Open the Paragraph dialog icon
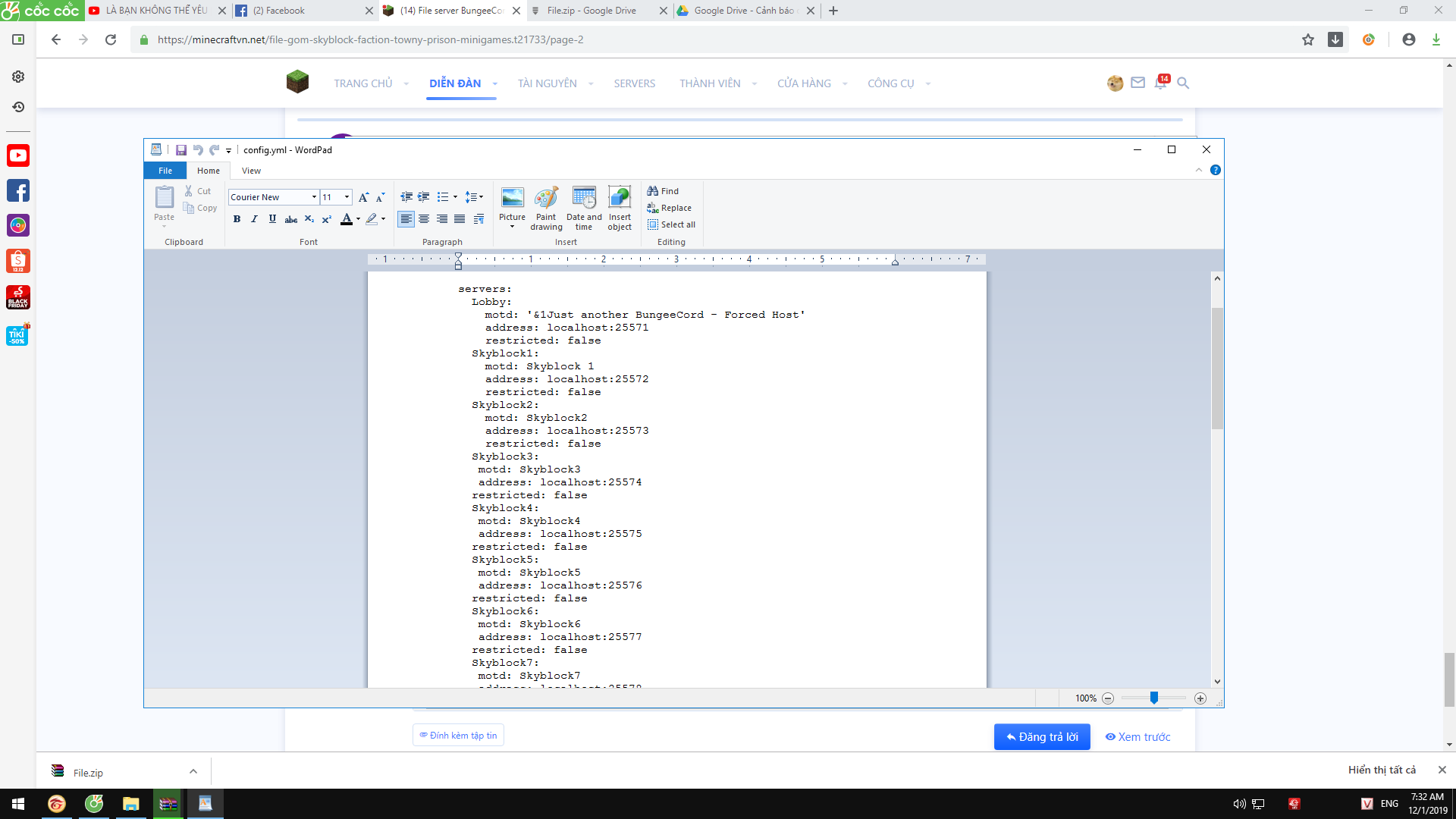 (479, 219)
